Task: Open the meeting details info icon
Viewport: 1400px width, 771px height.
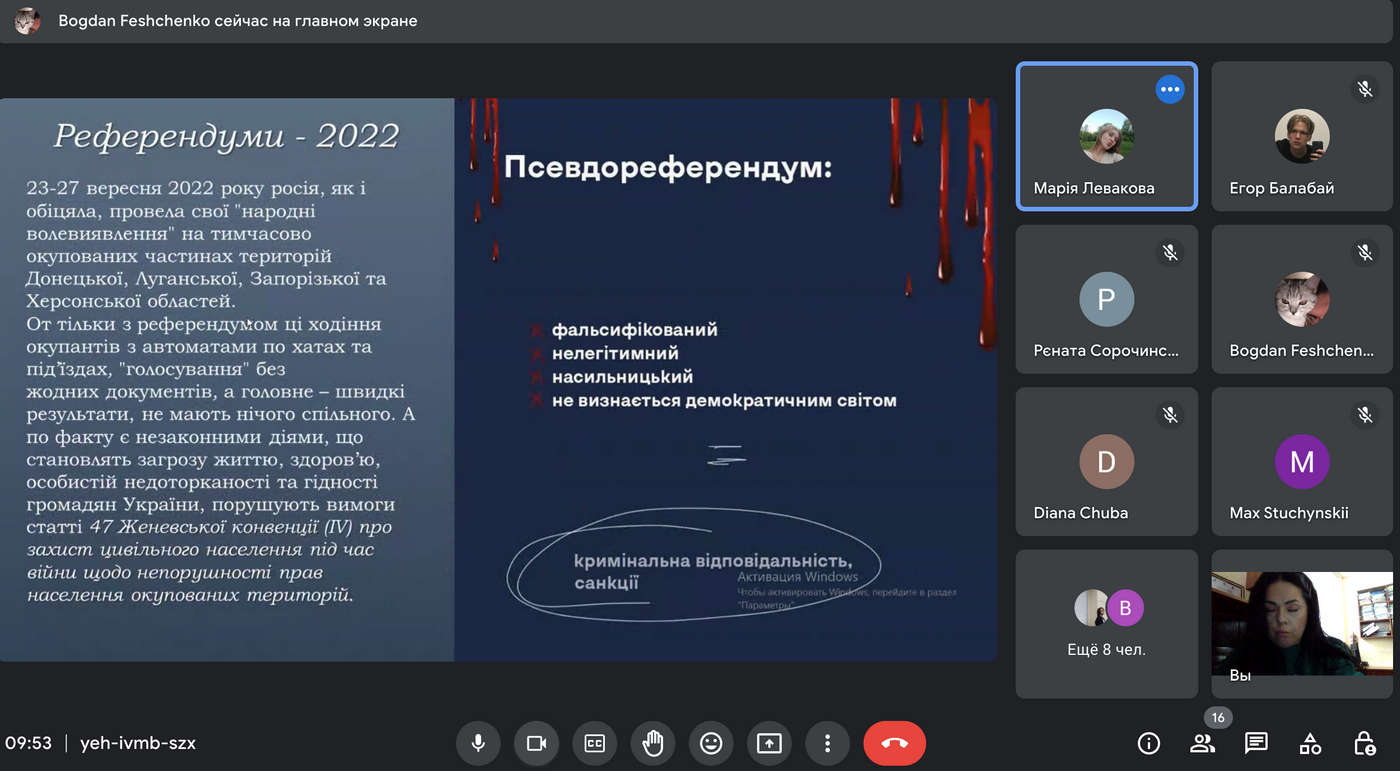Action: click(1149, 743)
